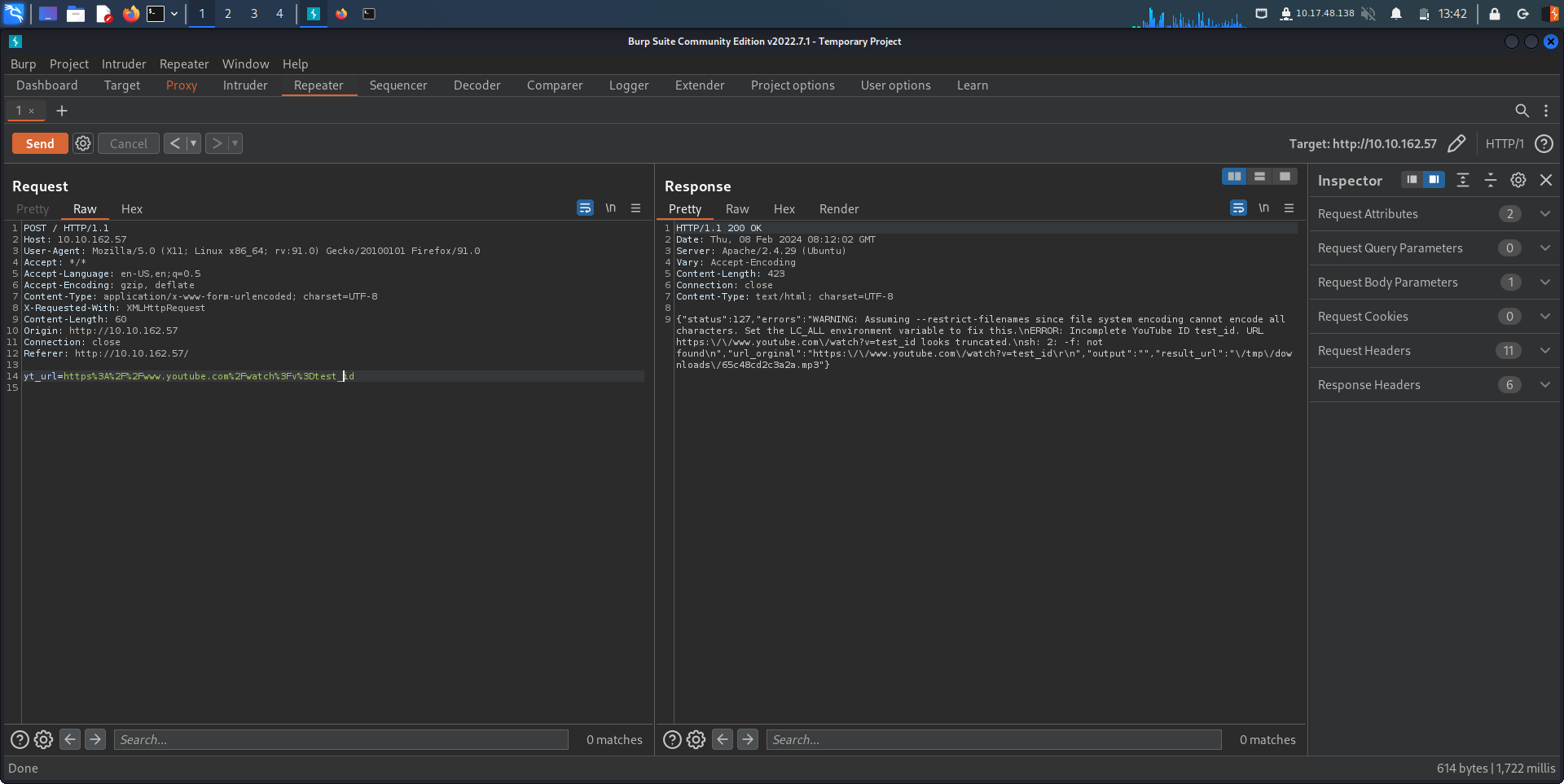Open terminal launcher dropdown in taskbar
The height and width of the screenshot is (784, 1564).
[x=174, y=14]
